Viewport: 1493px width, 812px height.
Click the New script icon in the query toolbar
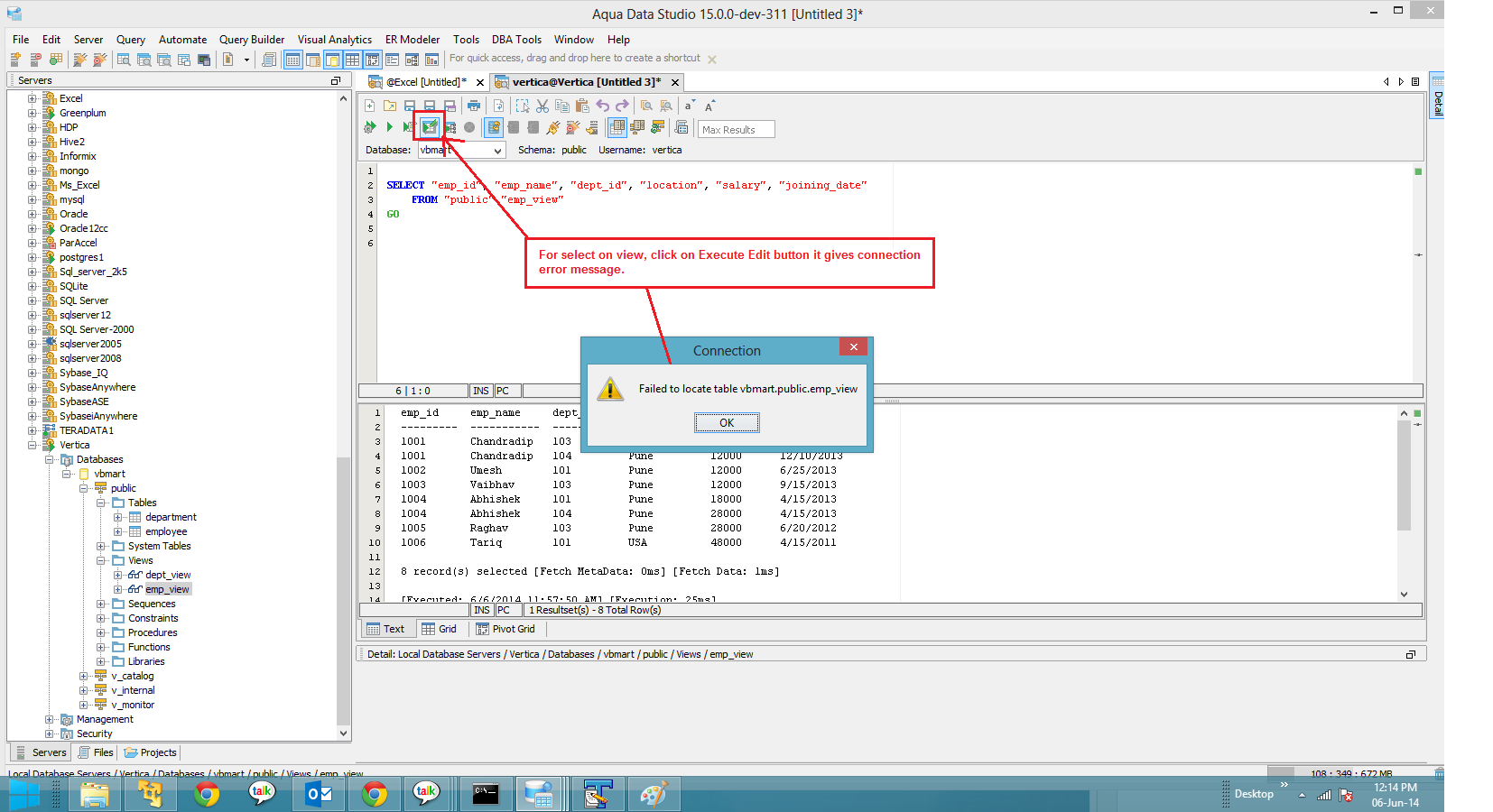point(370,106)
